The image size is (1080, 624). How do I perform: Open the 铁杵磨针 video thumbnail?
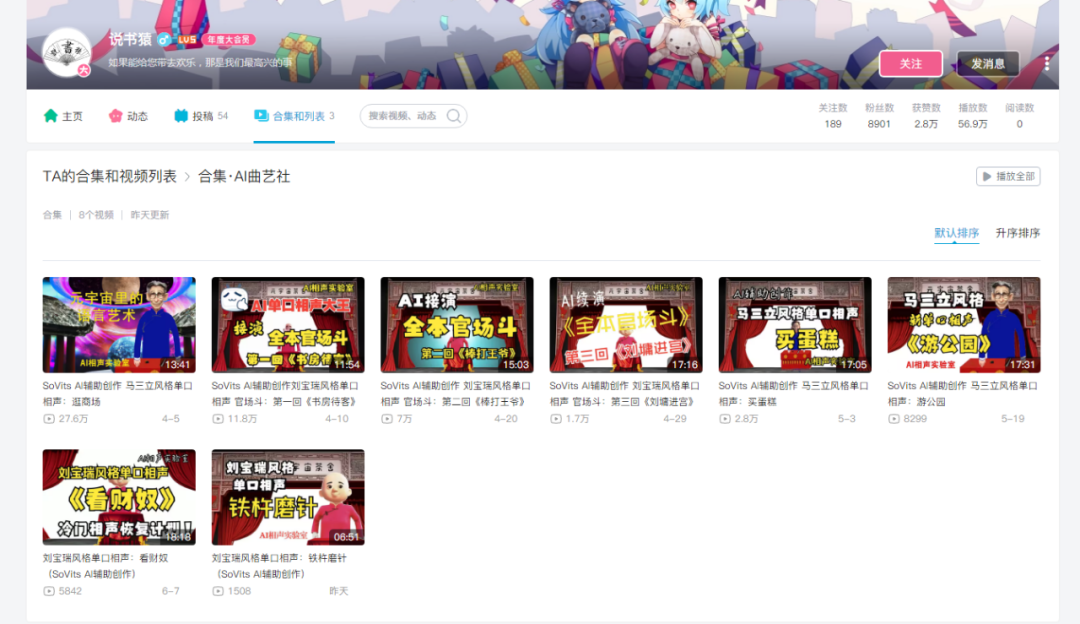[288, 497]
